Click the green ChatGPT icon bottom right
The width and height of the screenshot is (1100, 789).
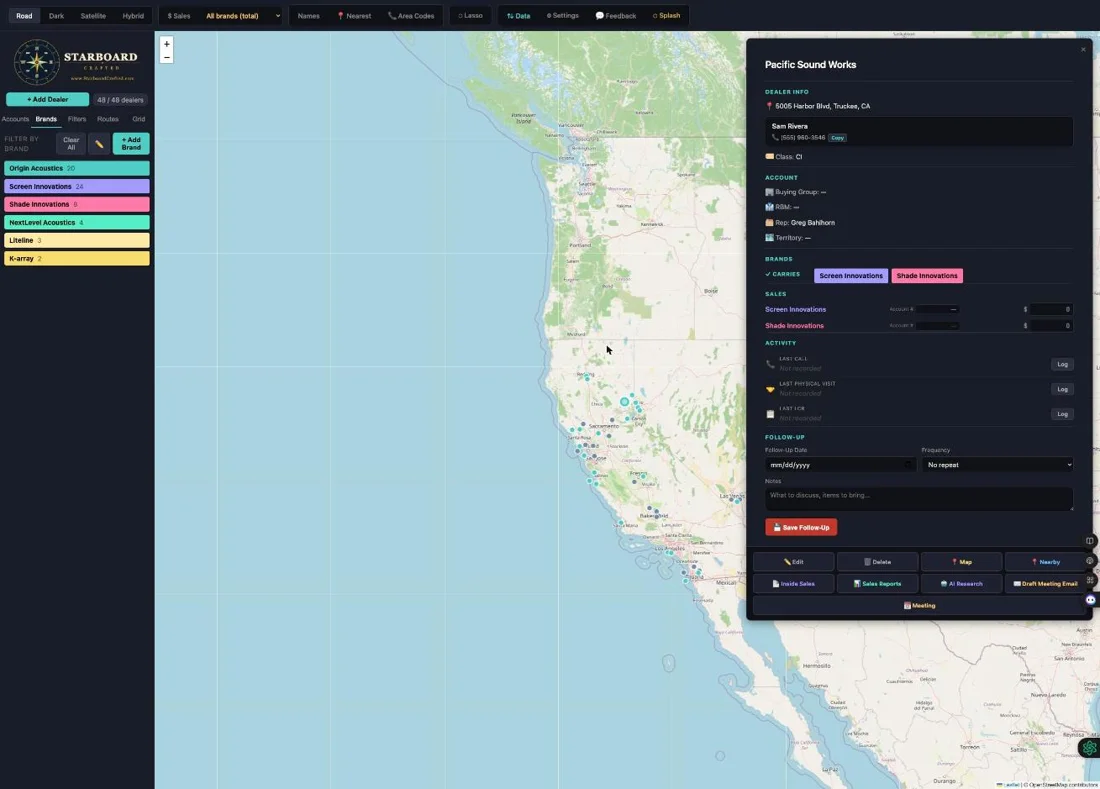[1089, 748]
